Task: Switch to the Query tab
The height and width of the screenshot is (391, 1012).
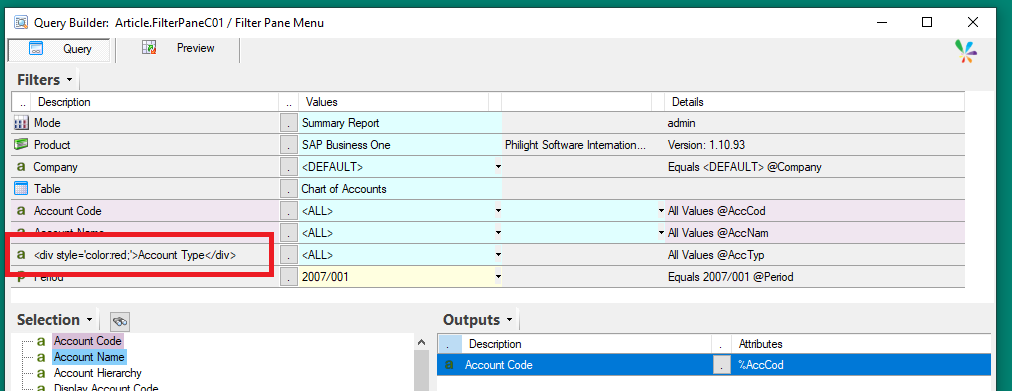Action: [x=59, y=49]
